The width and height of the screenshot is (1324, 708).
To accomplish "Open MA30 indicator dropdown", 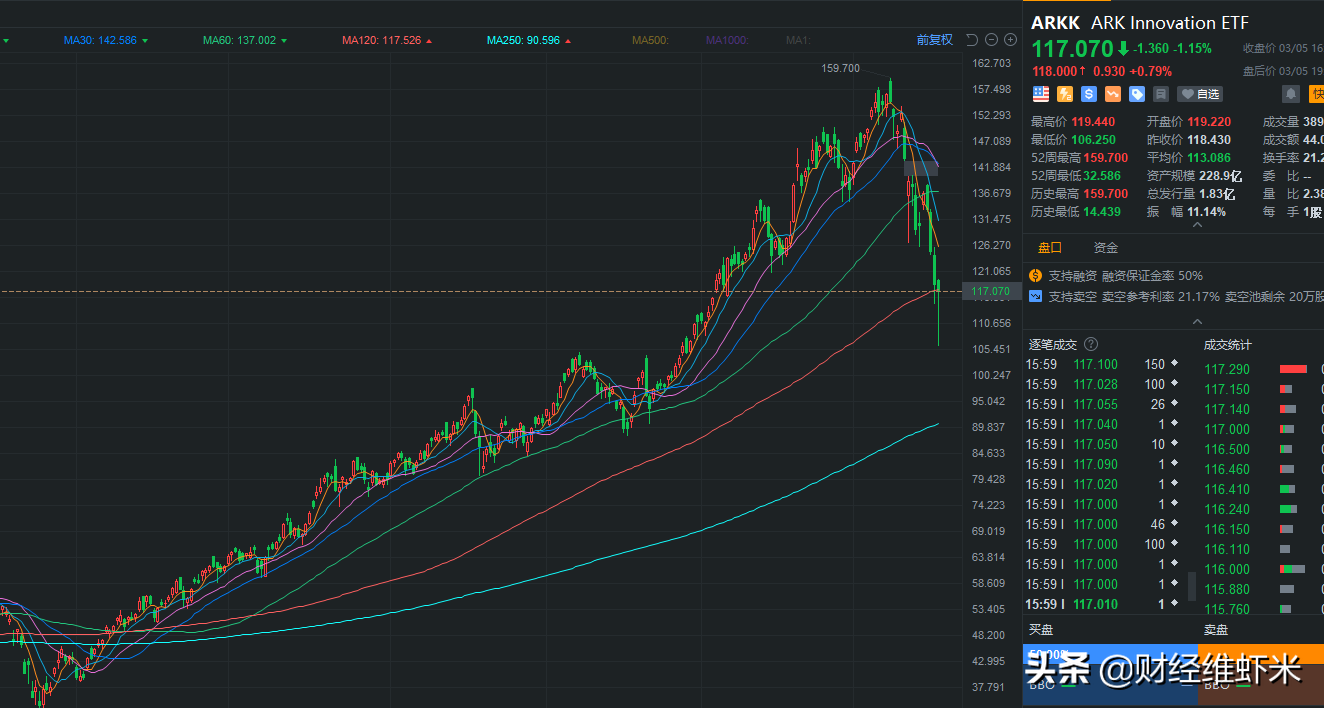I will pyautogui.click(x=106, y=40).
